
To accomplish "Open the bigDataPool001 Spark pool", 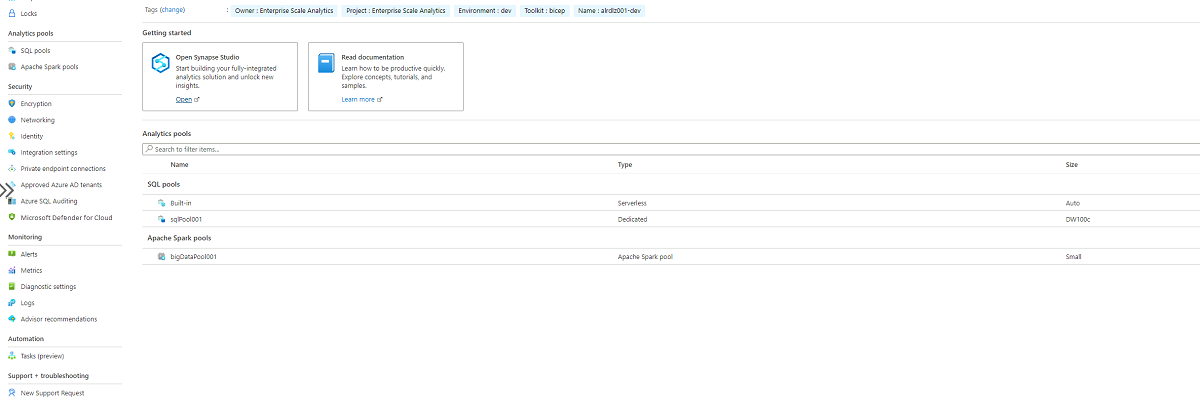I will [671, 257].
